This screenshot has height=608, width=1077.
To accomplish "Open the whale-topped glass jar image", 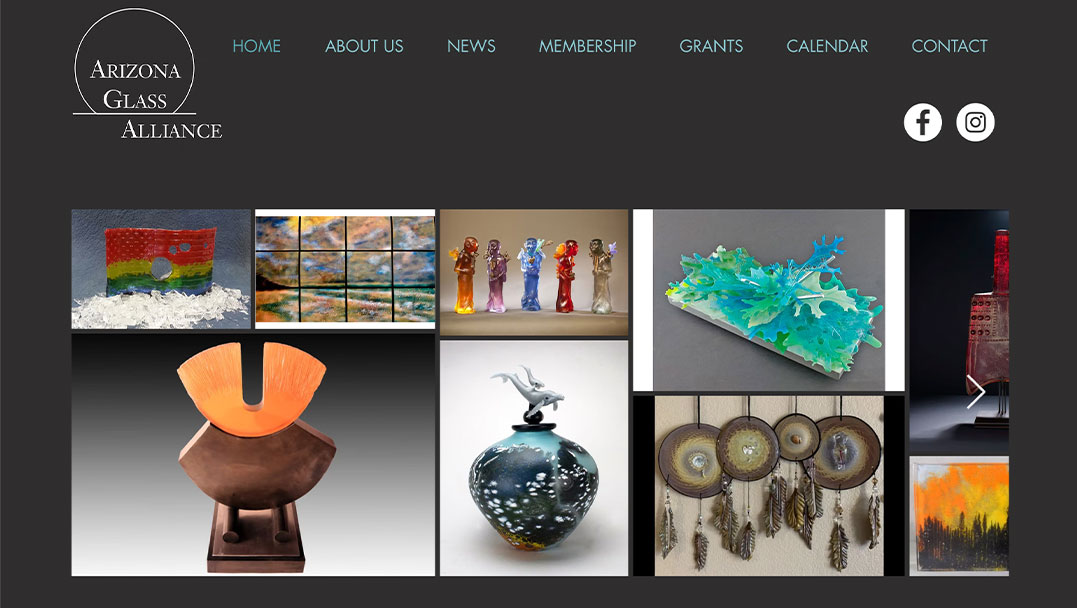I will click(534, 458).
